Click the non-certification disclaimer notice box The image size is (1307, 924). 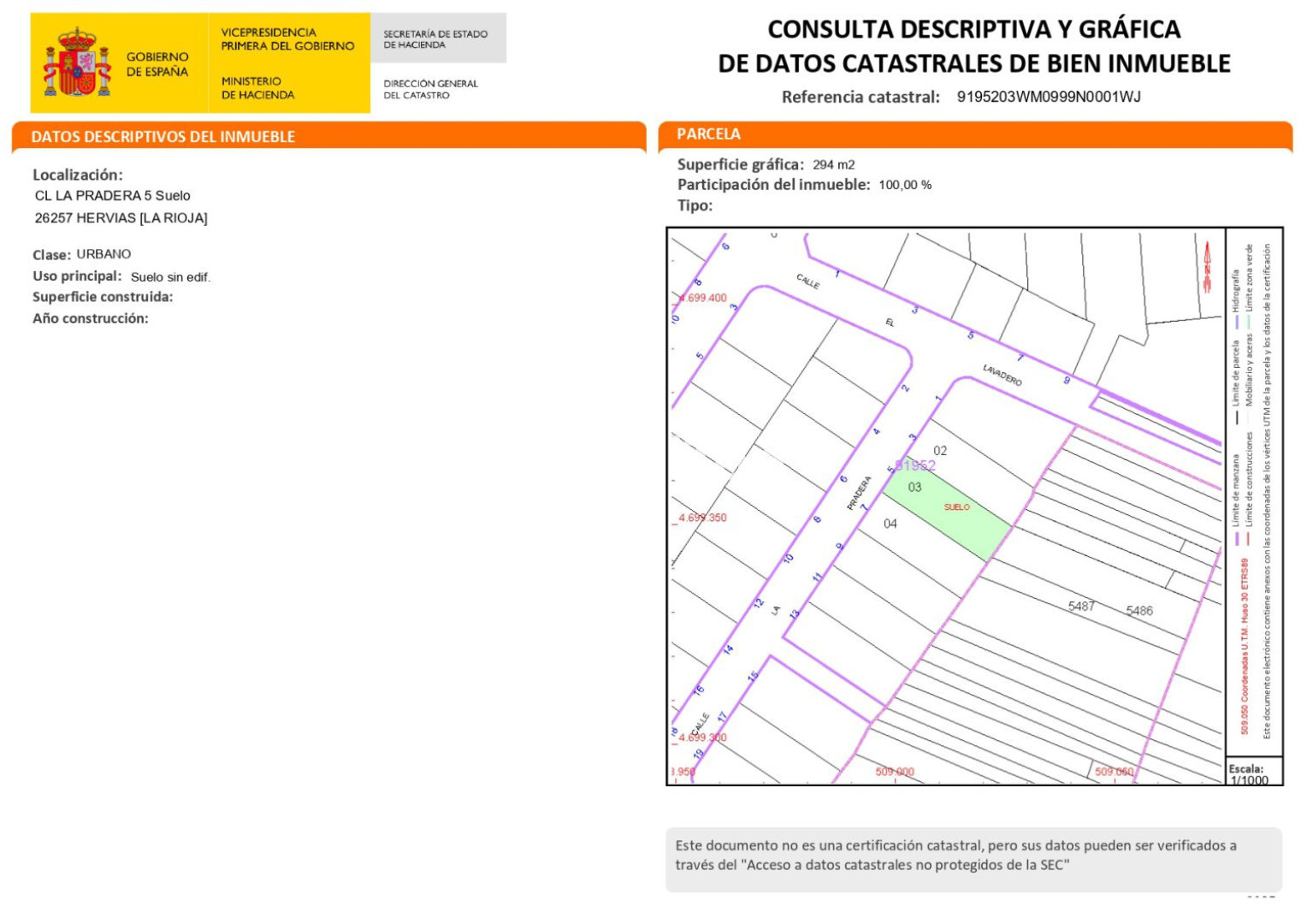tap(973, 858)
